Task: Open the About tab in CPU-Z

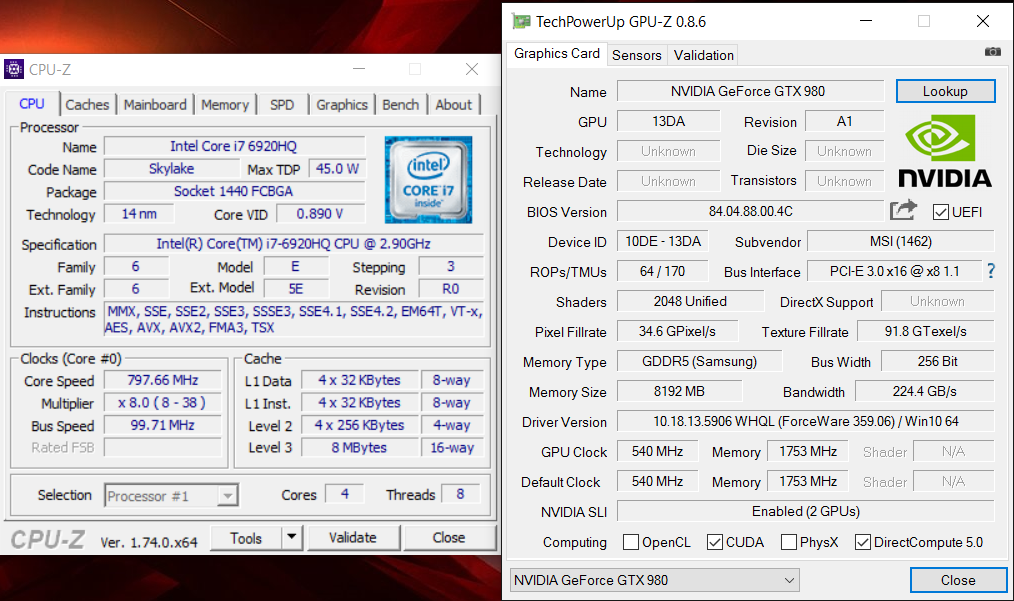Action: pos(454,105)
